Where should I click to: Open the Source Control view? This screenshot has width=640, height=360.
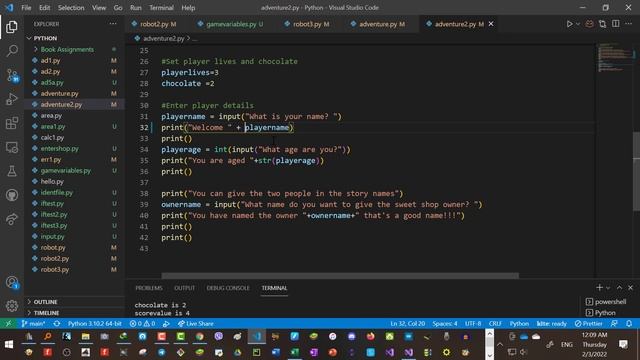point(12,75)
